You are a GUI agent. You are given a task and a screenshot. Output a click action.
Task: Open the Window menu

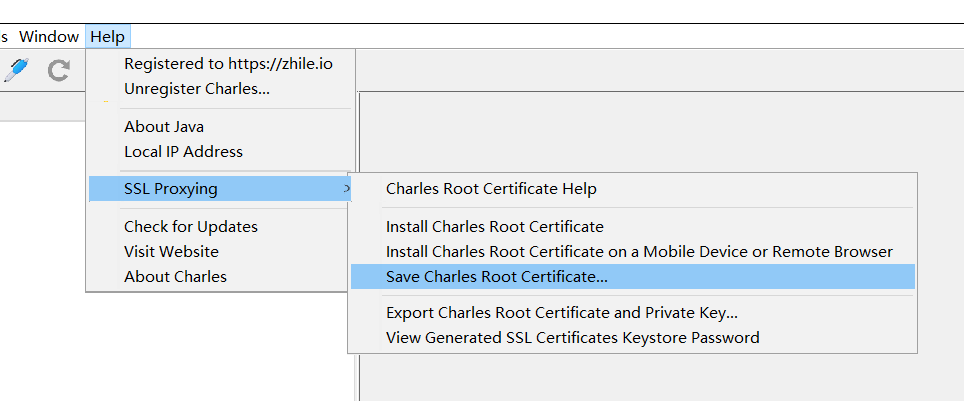(x=49, y=37)
